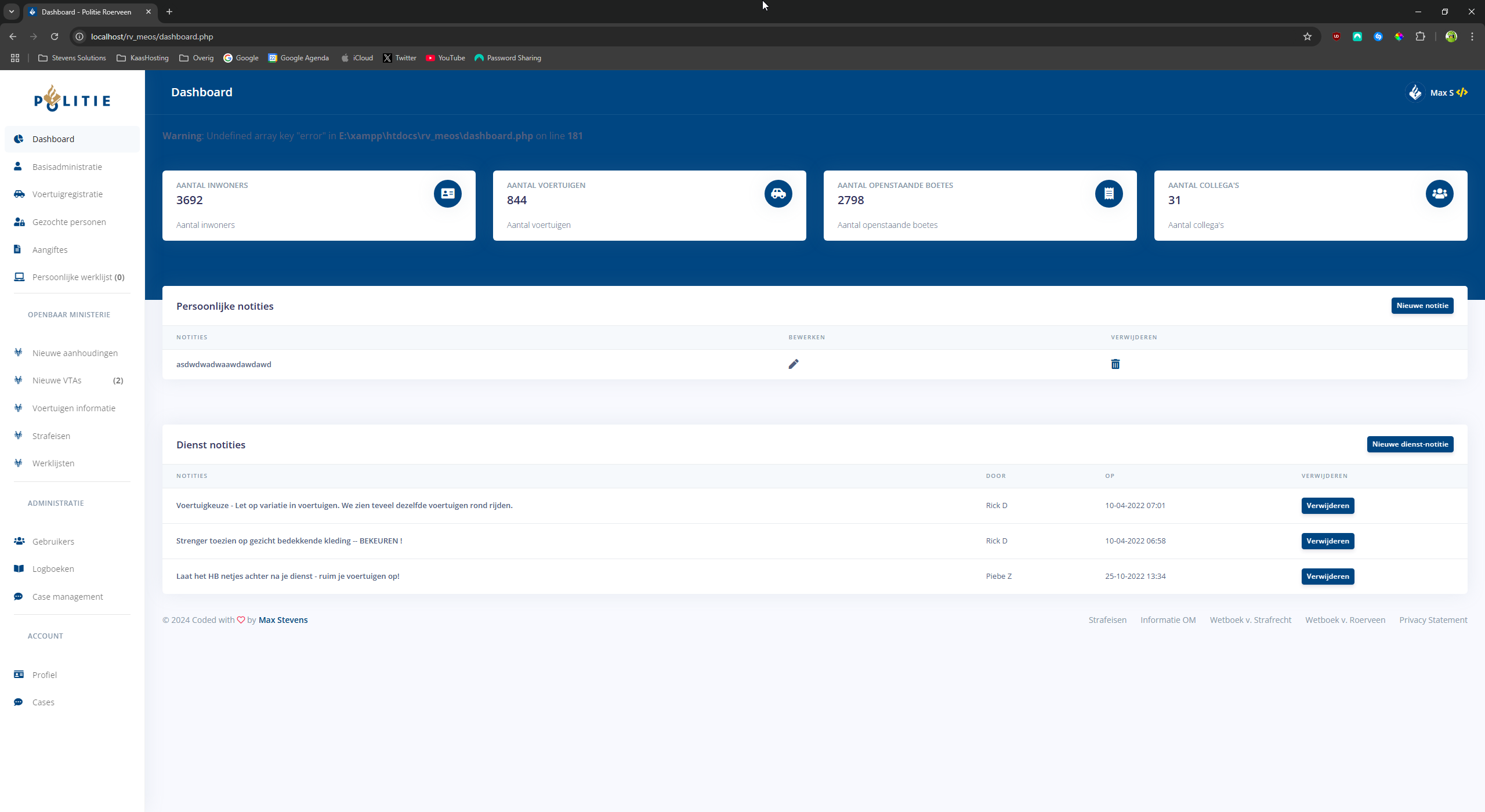Go to Gezochte personen in sidebar
The image size is (1485, 812).
(69, 222)
